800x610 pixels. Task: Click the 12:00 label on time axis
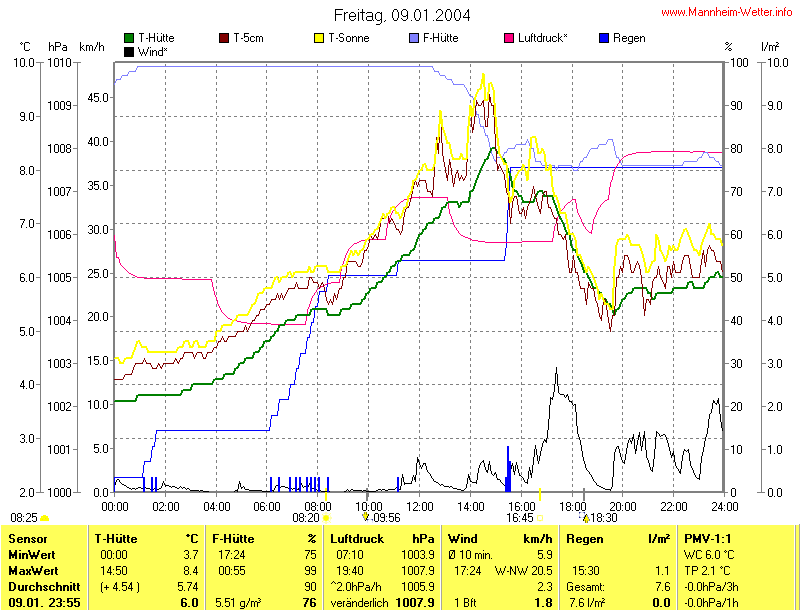(419, 506)
